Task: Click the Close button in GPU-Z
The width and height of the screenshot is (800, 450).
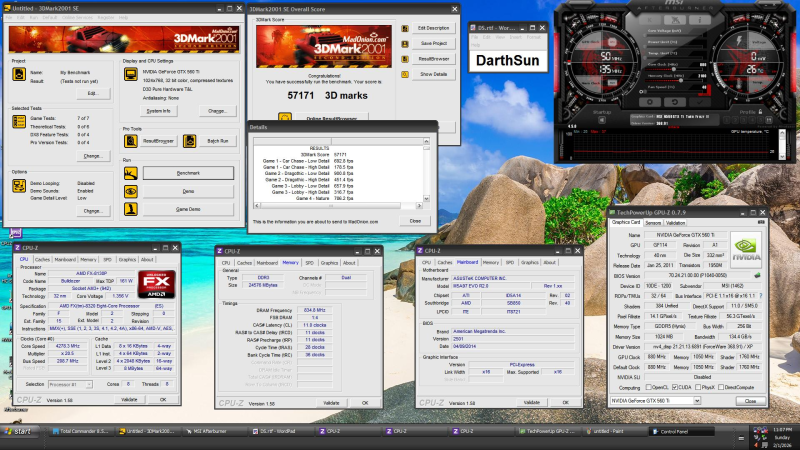Action: (x=750, y=401)
